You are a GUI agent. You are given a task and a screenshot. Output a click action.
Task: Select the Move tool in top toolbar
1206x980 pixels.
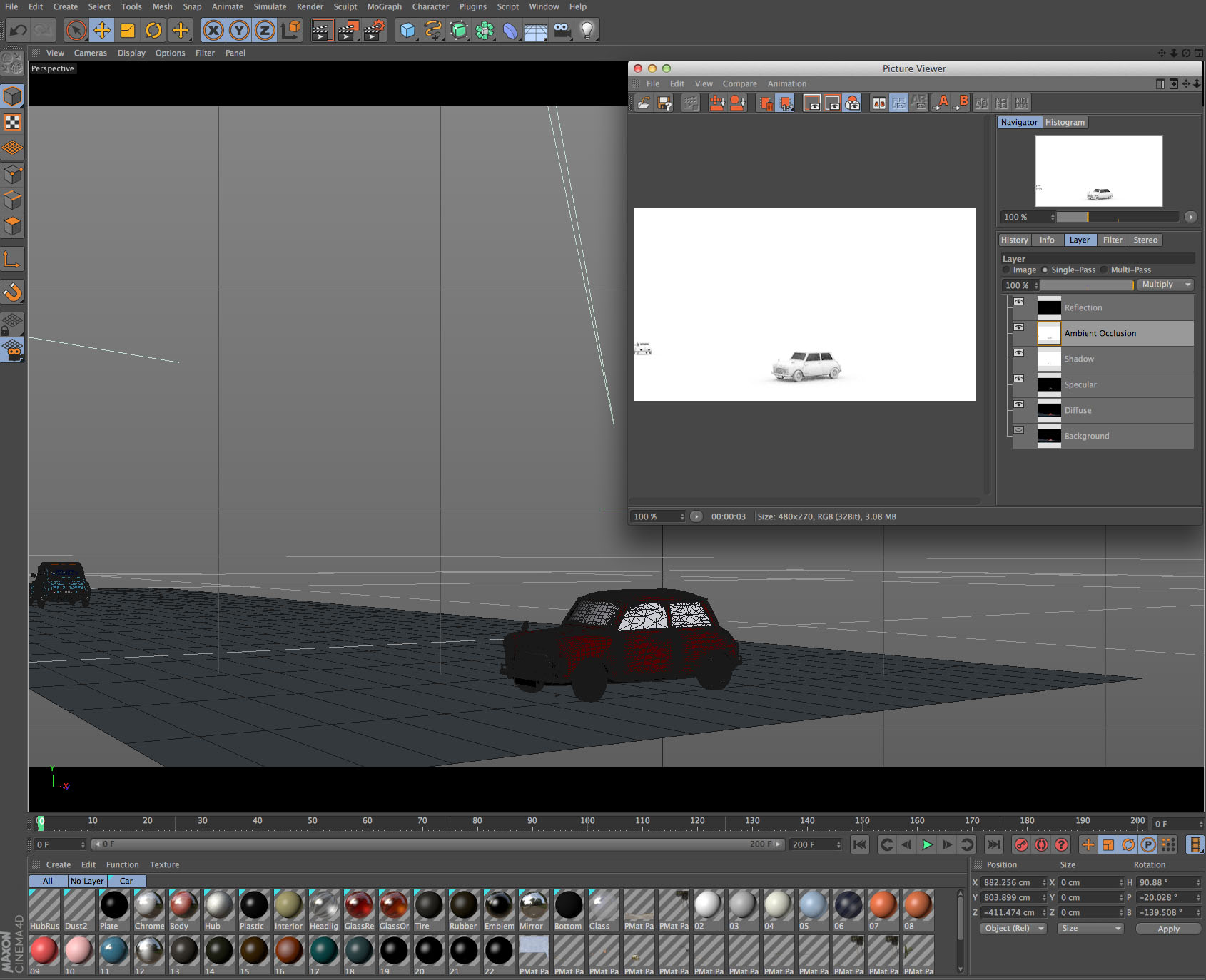(102, 30)
